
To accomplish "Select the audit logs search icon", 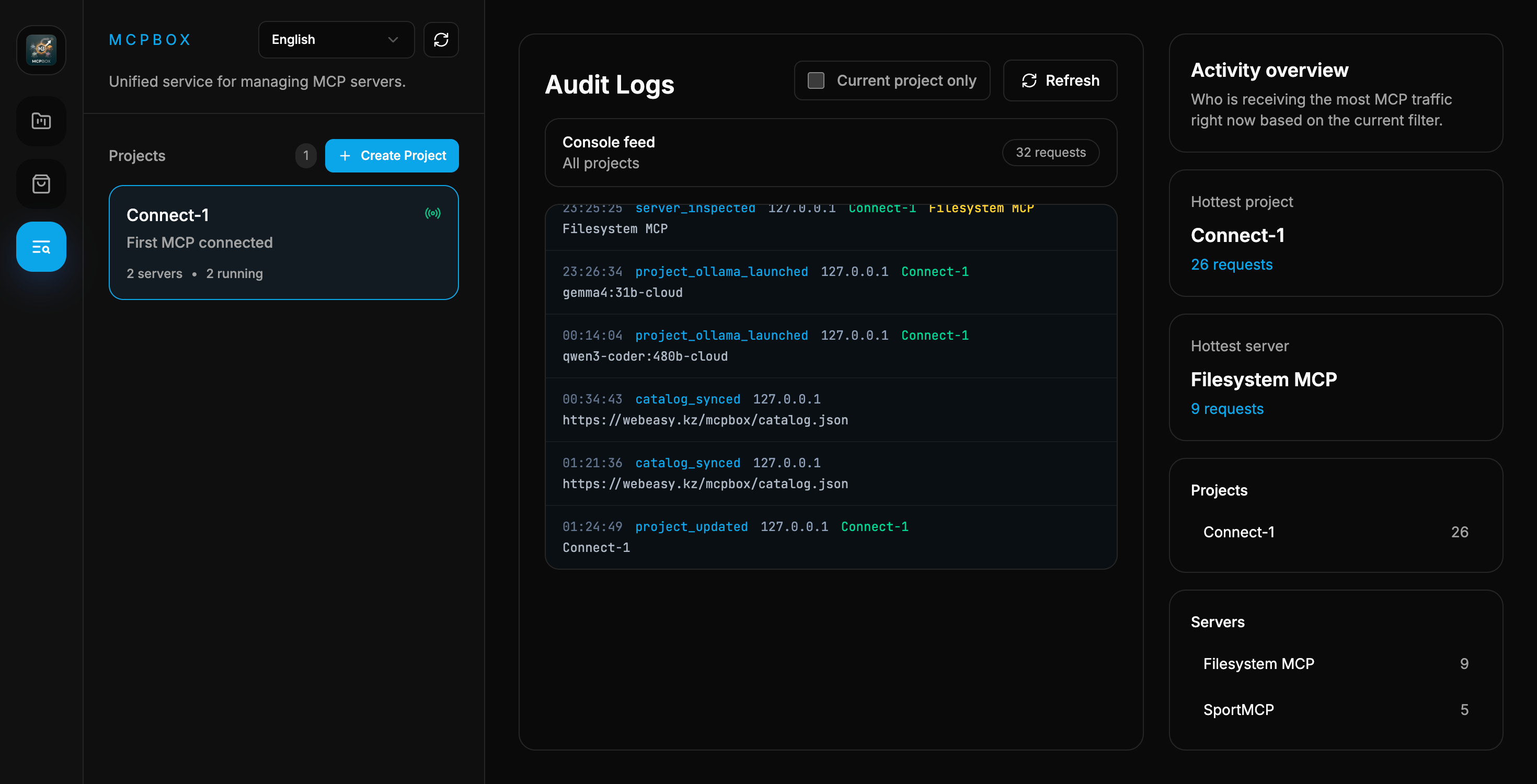I will tap(41, 246).
